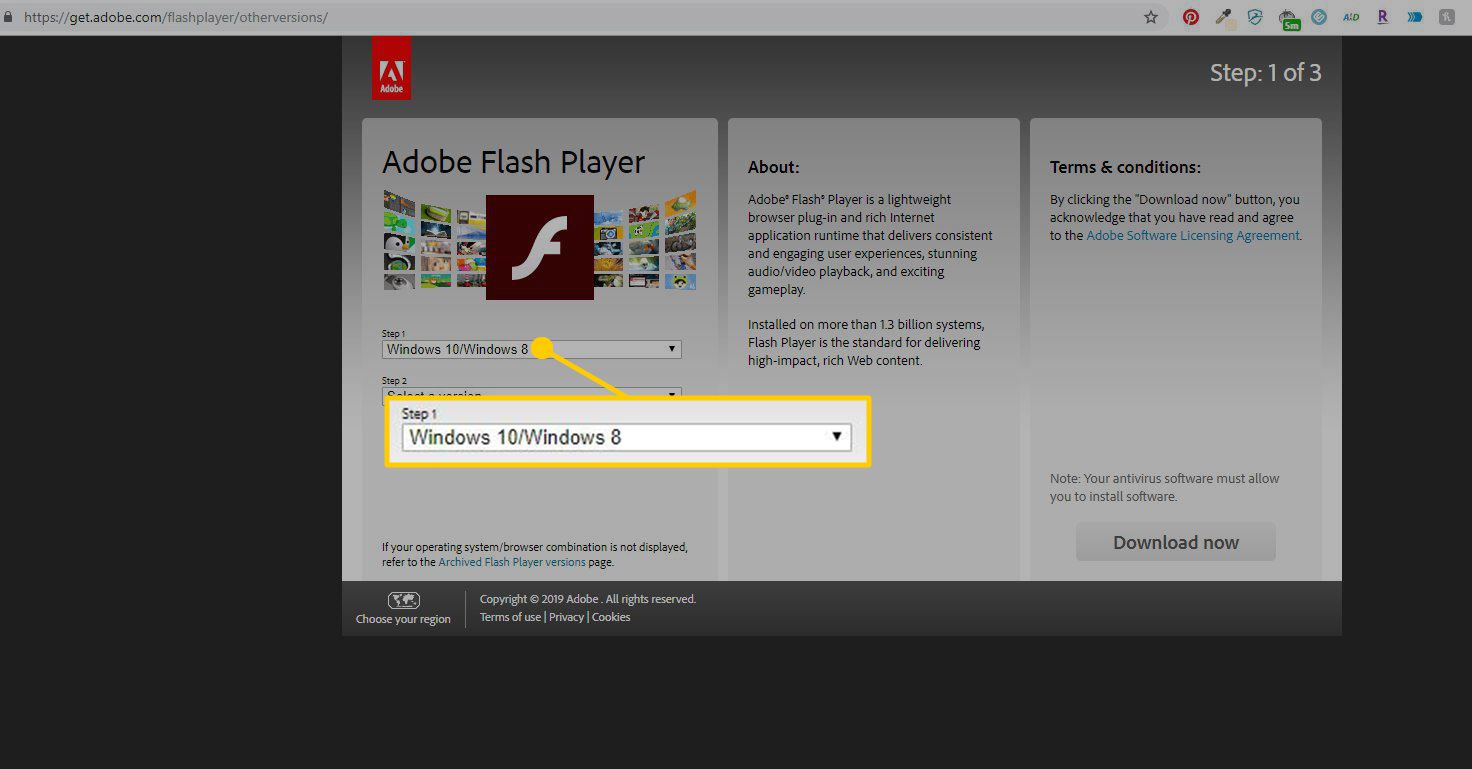Viewport: 1472px width, 769px height.
Task: Bookmark this page with the star icon
Action: 1151,17
